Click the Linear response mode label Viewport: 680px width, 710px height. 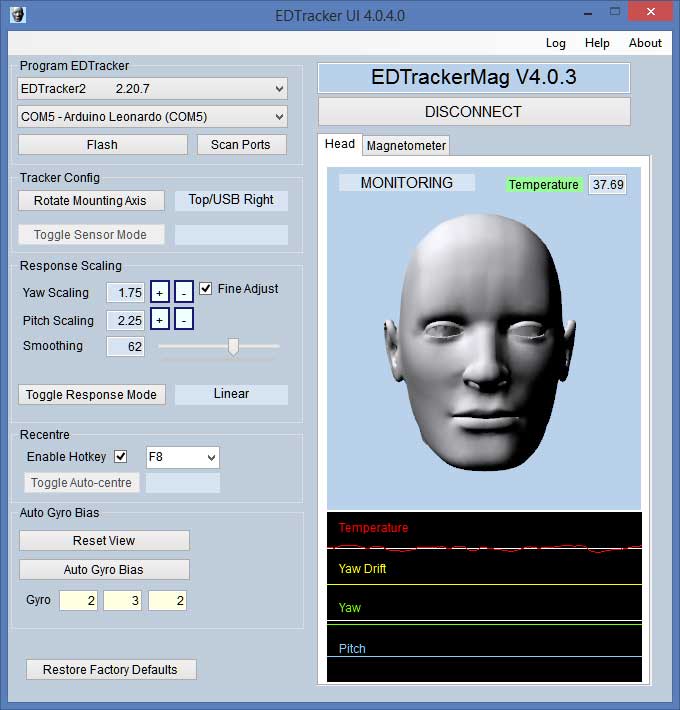231,394
